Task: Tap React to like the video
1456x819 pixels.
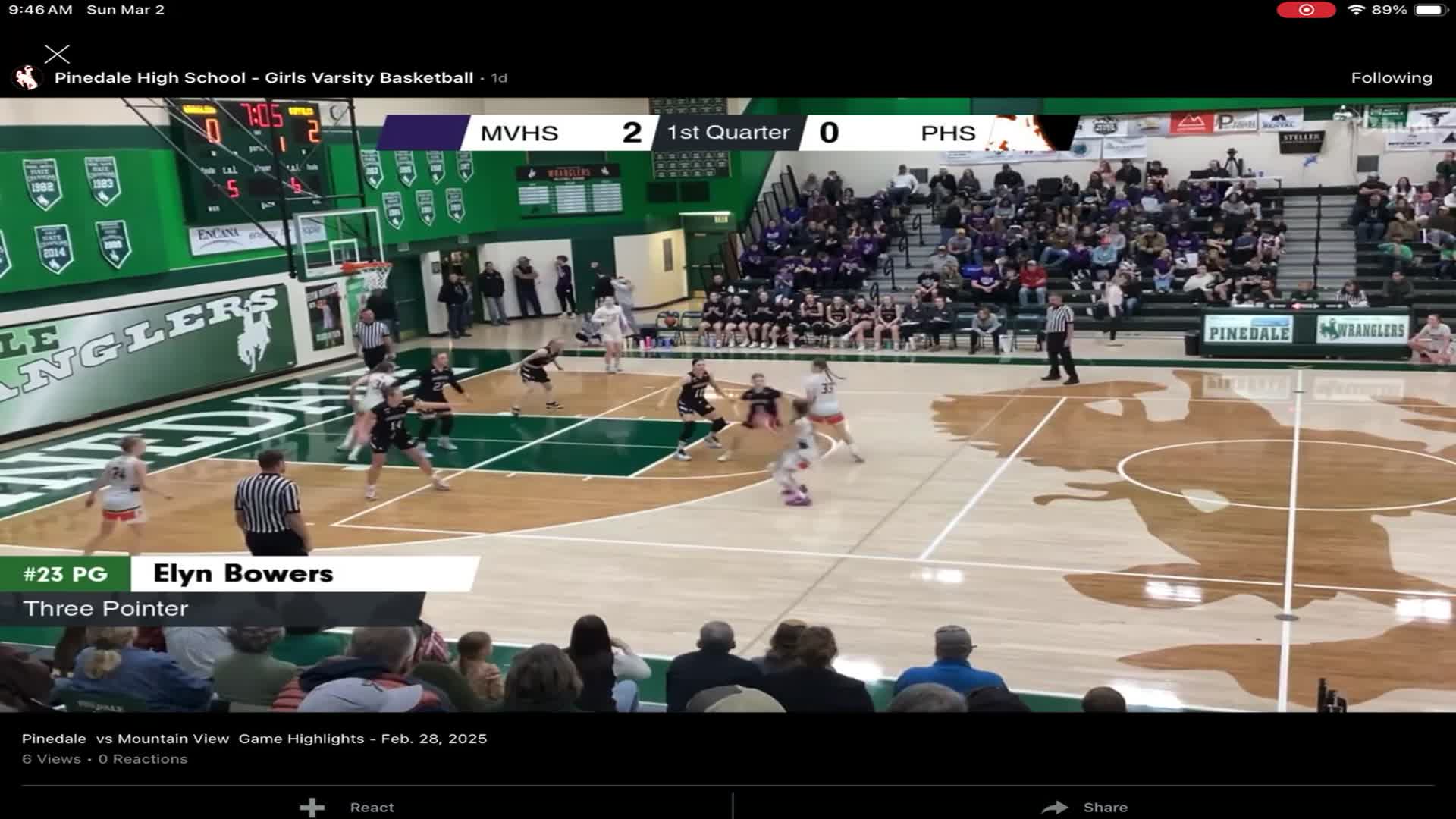Action: click(372, 807)
